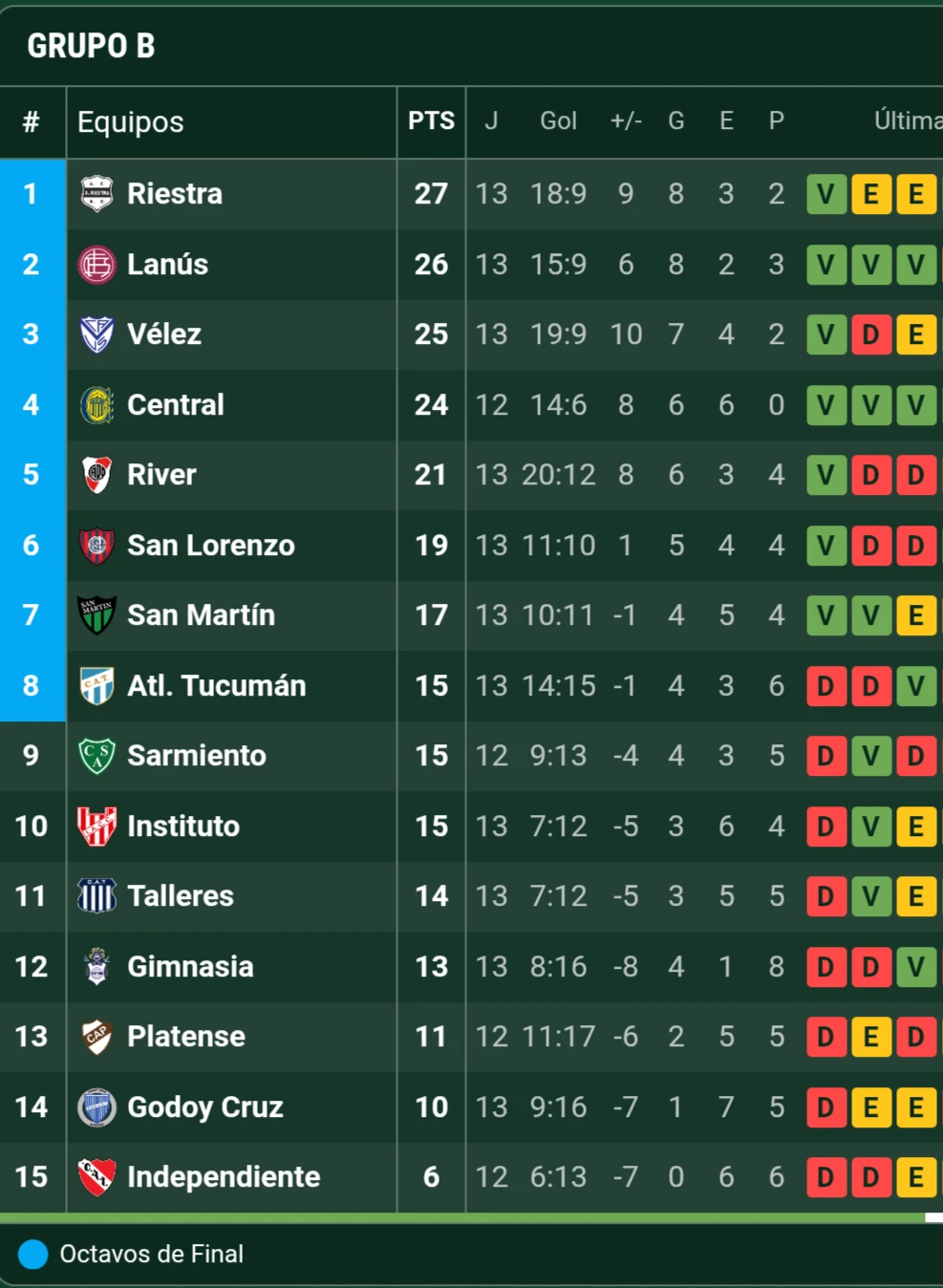Select the Instituto club badge
Viewport: 943px width, 1288px height.
(96, 826)
